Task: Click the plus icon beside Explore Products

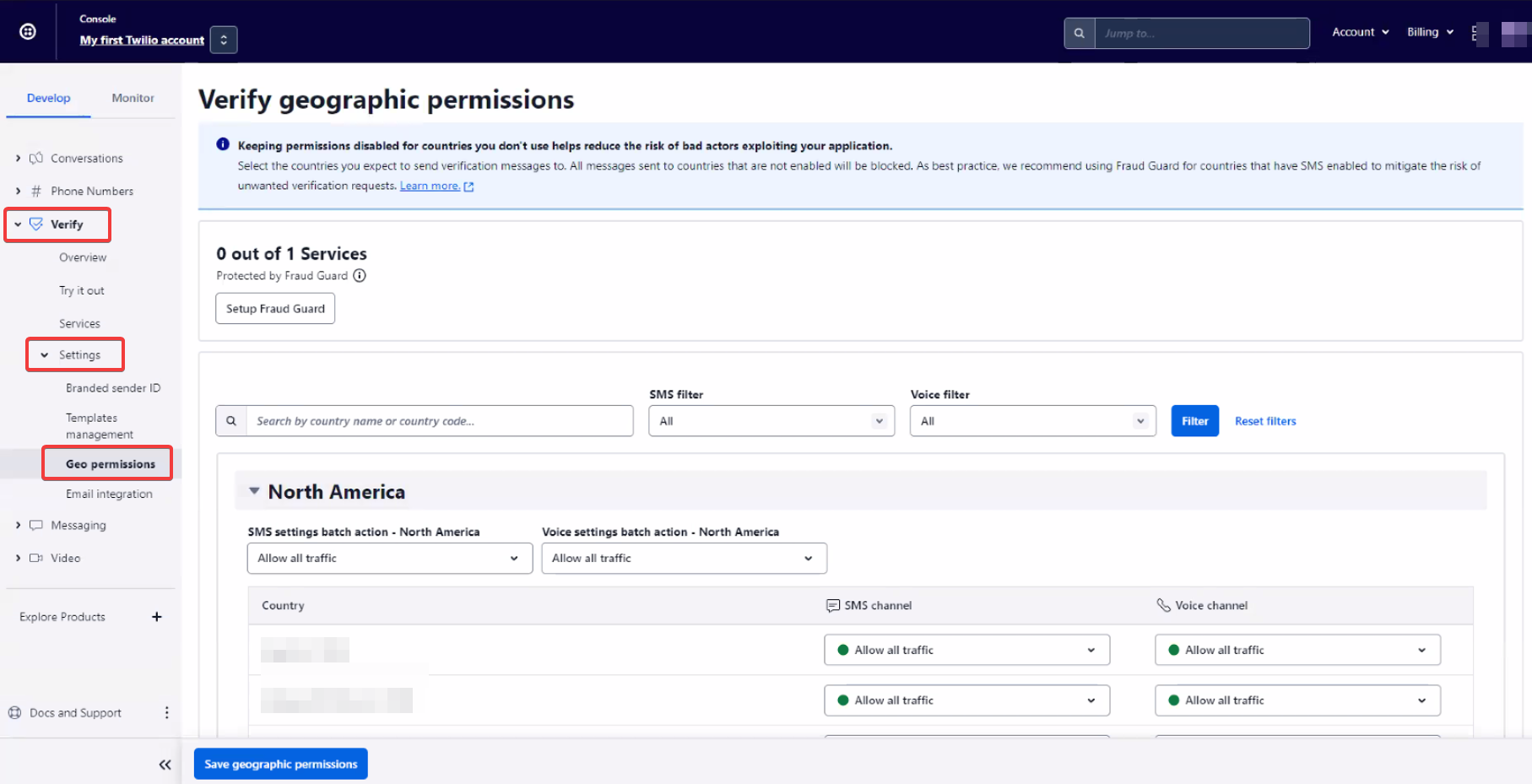Action: coord(157,617)
